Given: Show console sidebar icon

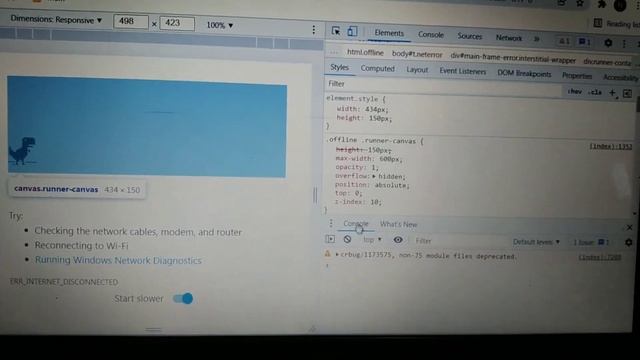Looking at the screenshot, I should (330, 239).
